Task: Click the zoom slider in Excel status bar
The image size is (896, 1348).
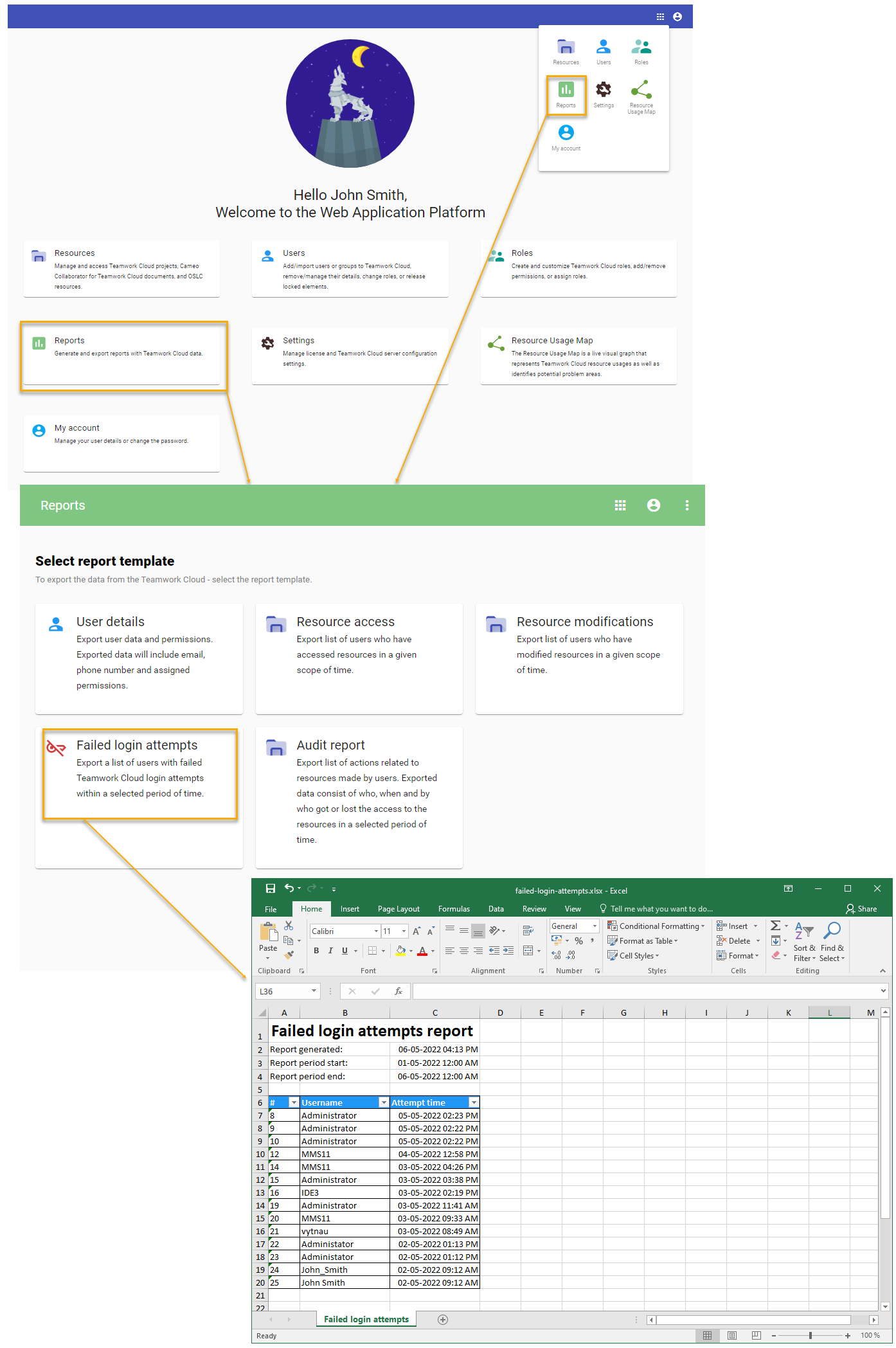Action: pyautogui.click(x=810, y=1335)
